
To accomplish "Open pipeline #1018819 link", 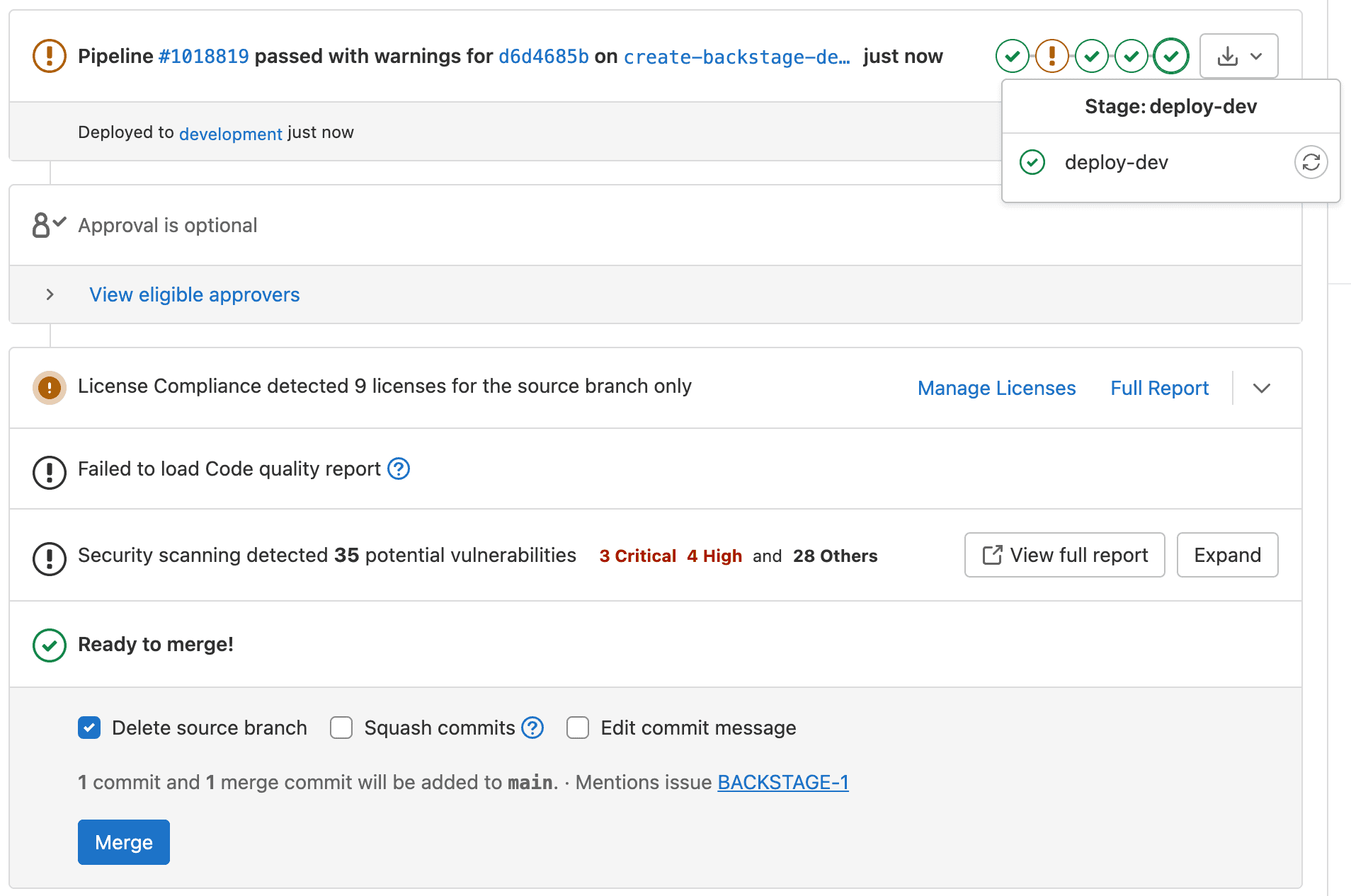I will [204, 56].
